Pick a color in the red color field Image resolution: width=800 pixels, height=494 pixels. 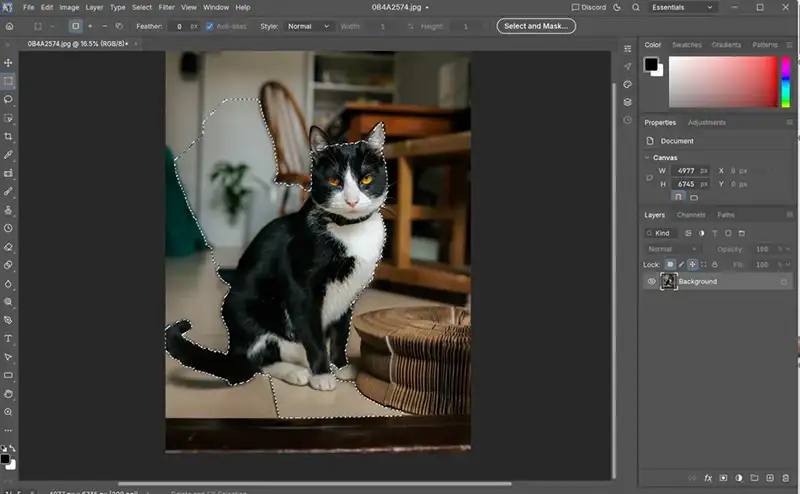723,82
